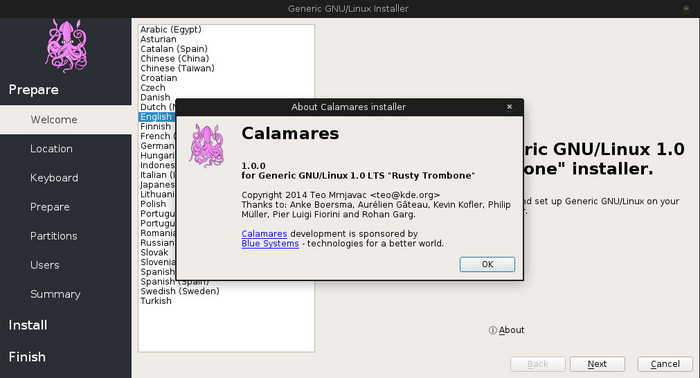Image resolution: width=700 pixels, height=378 pixels.
Task: Select Croatian in the language list
Action: [x=159, y=78]
